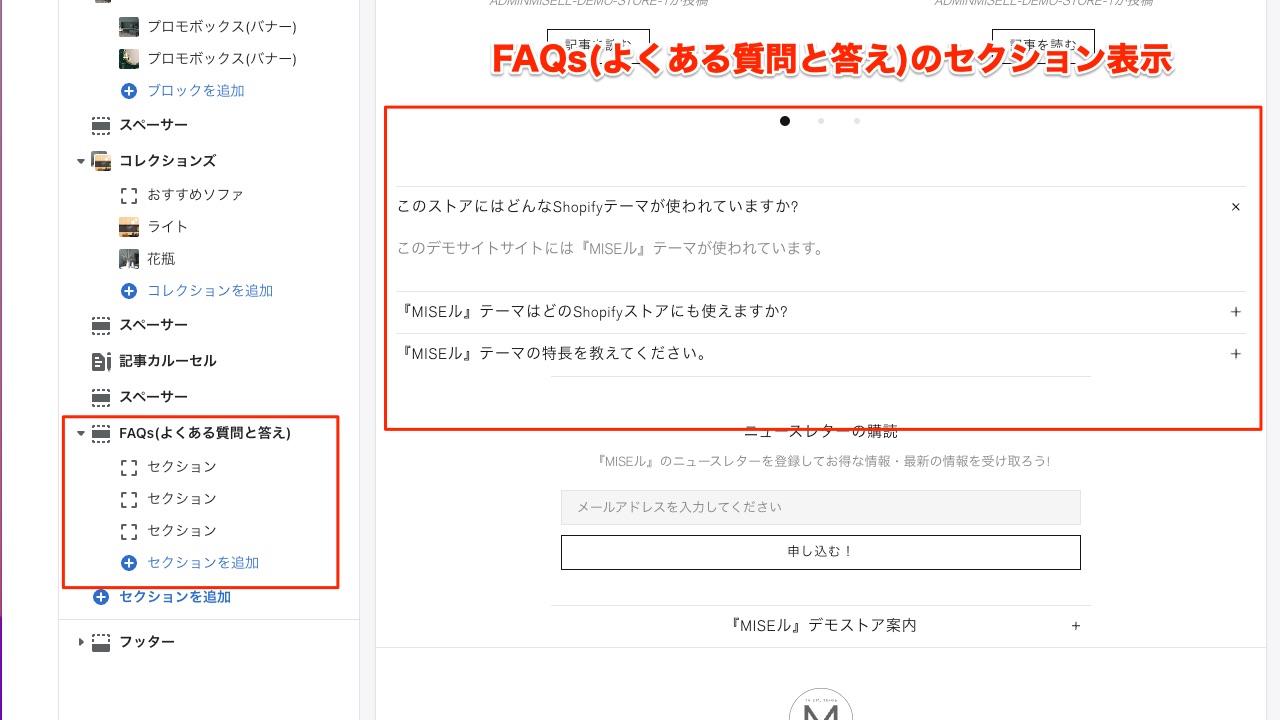
Task: Click the second carousel pagination dot
Action: [x=821, y=121]
